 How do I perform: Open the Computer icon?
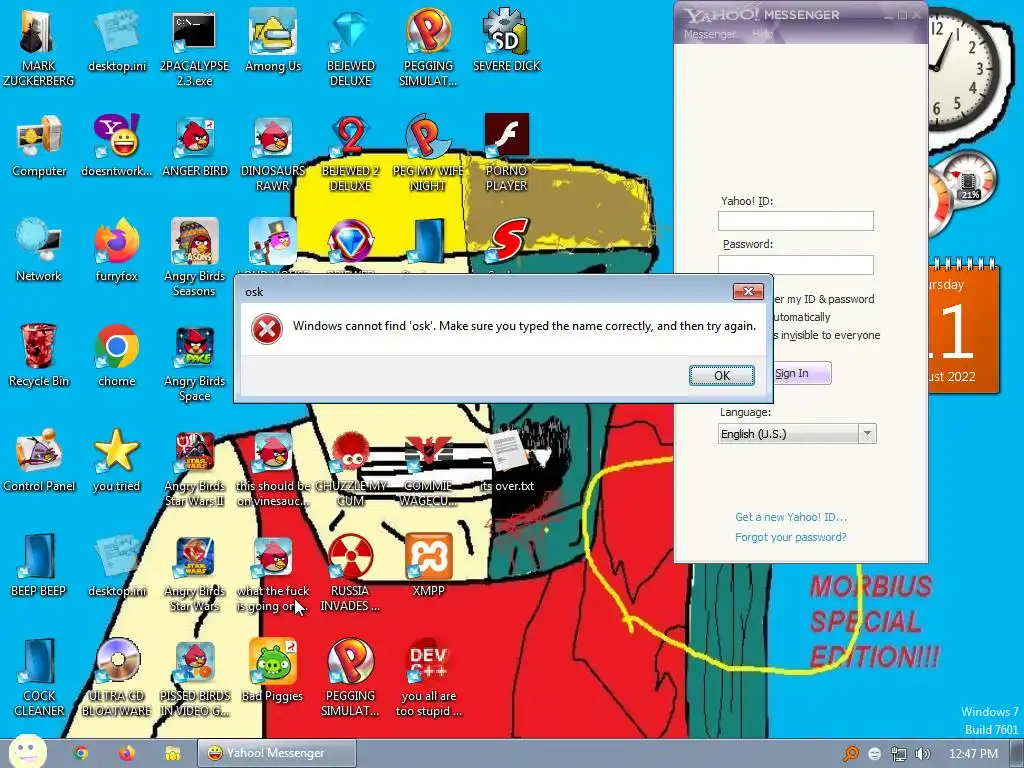[39, 146]
